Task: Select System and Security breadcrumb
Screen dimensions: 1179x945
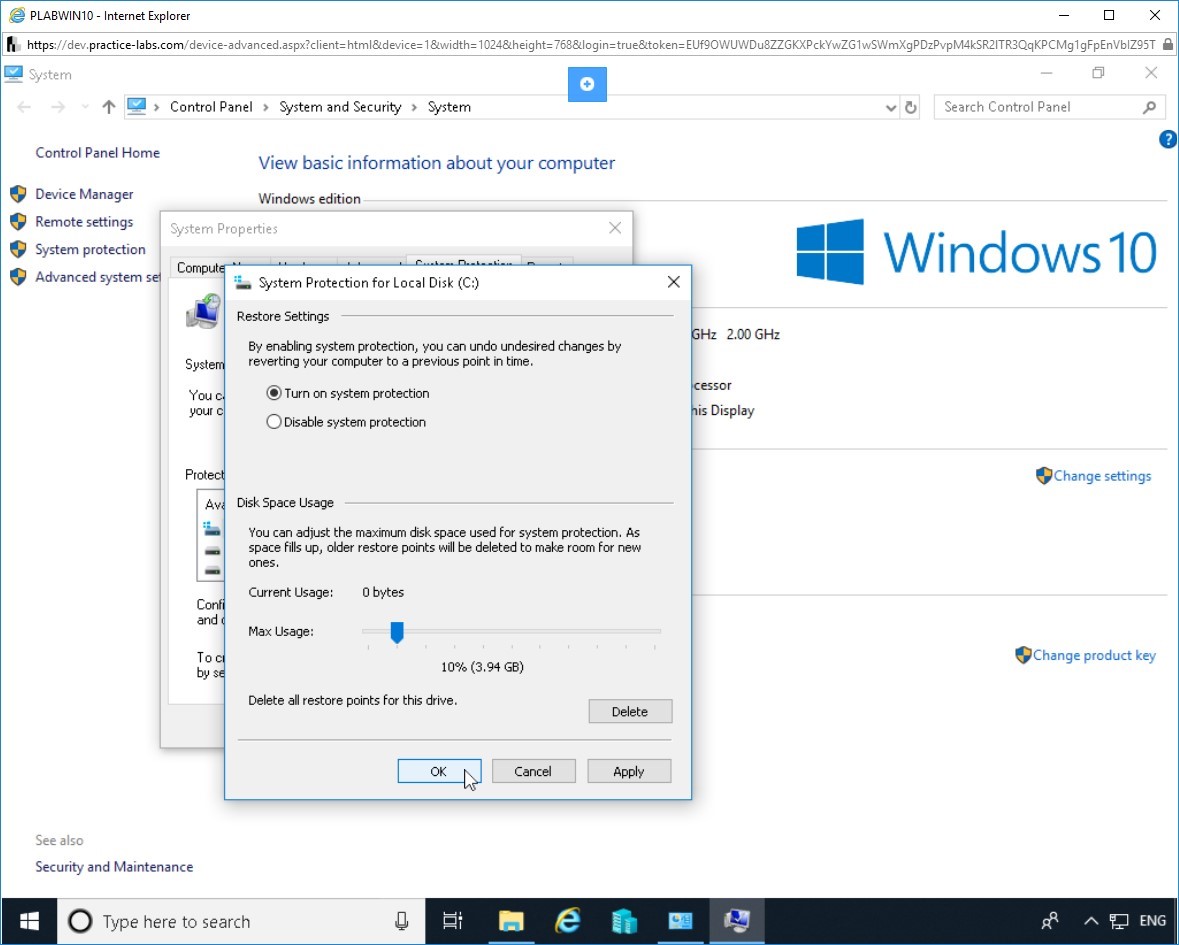Action: 341,107
